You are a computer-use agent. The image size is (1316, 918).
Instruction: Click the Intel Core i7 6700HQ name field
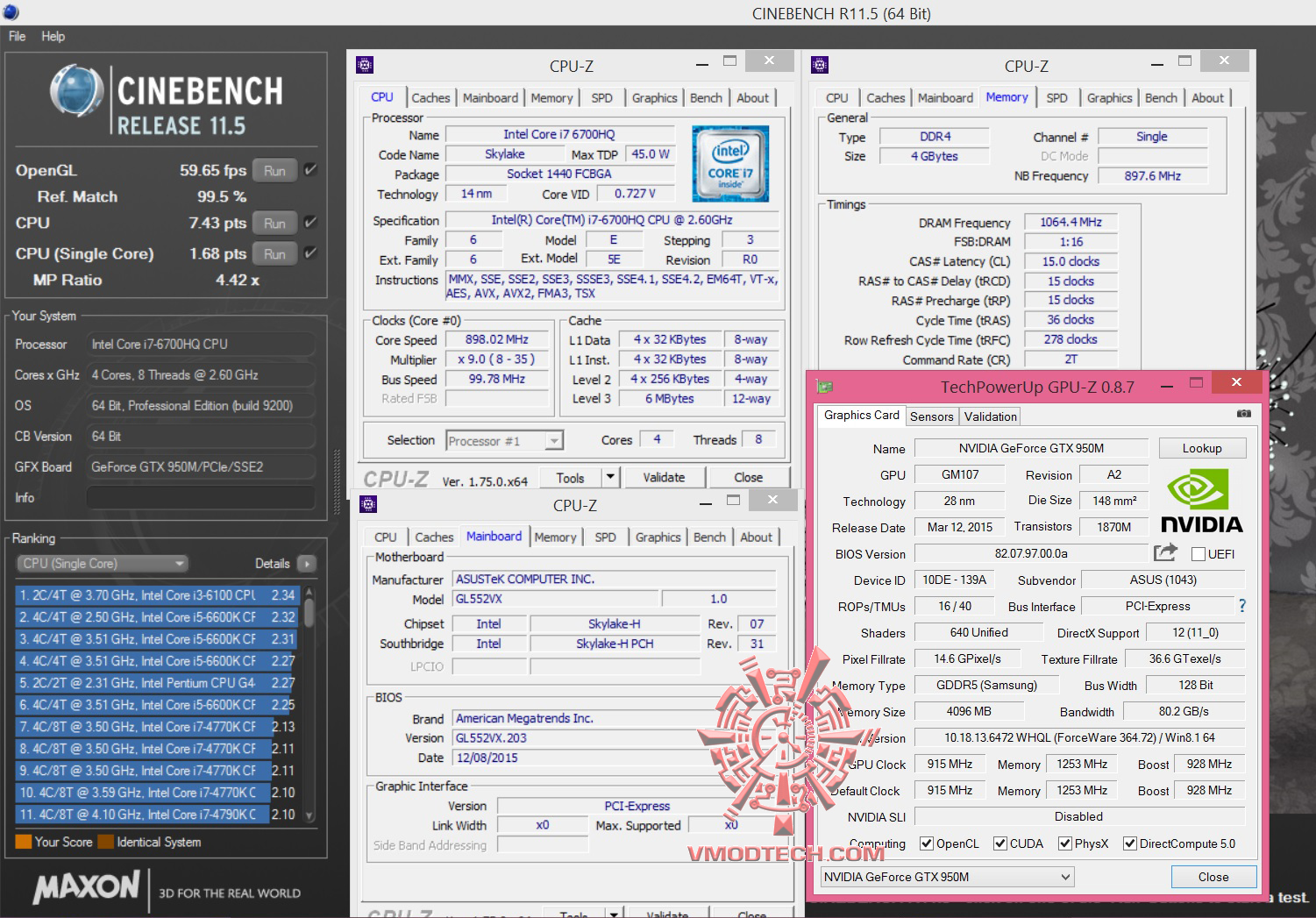pyautogui.click(x=559, y=134)
